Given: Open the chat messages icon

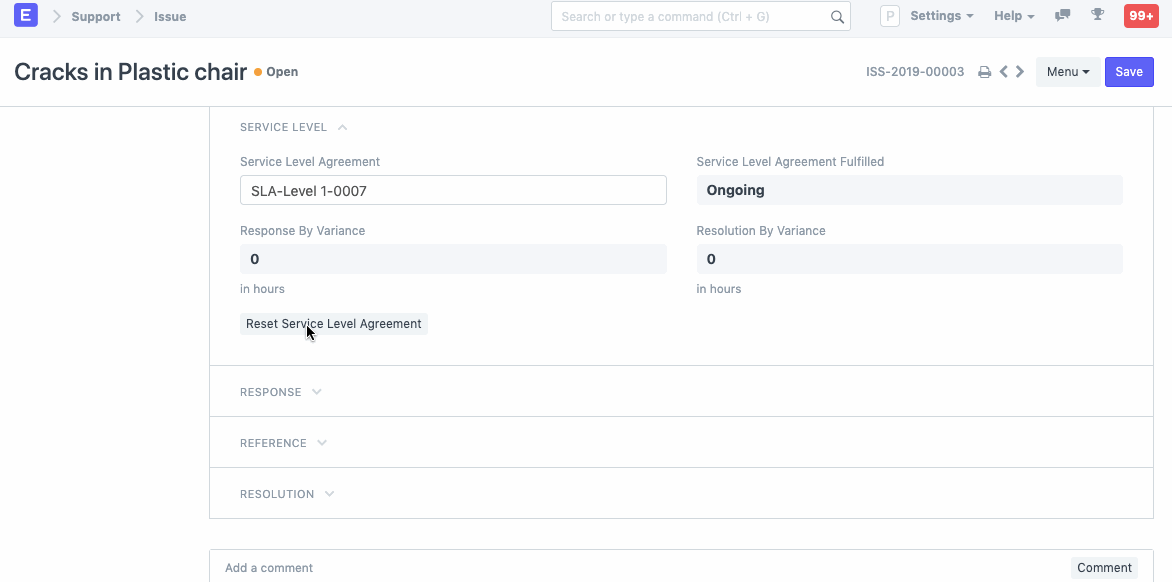Looking at the screenshot, I should click(1062, 16).
